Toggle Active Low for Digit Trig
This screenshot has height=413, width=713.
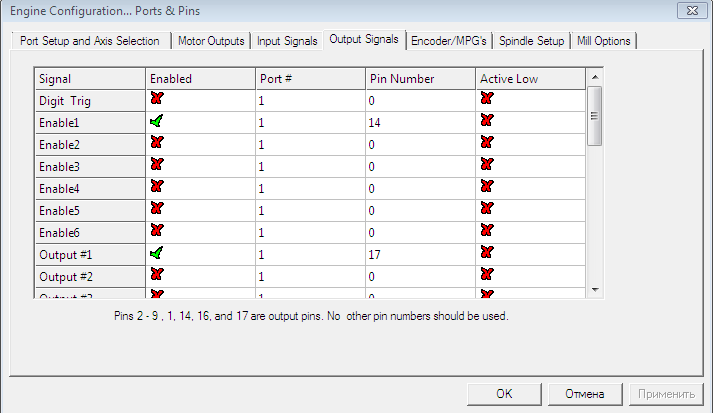tap(486, 99)
